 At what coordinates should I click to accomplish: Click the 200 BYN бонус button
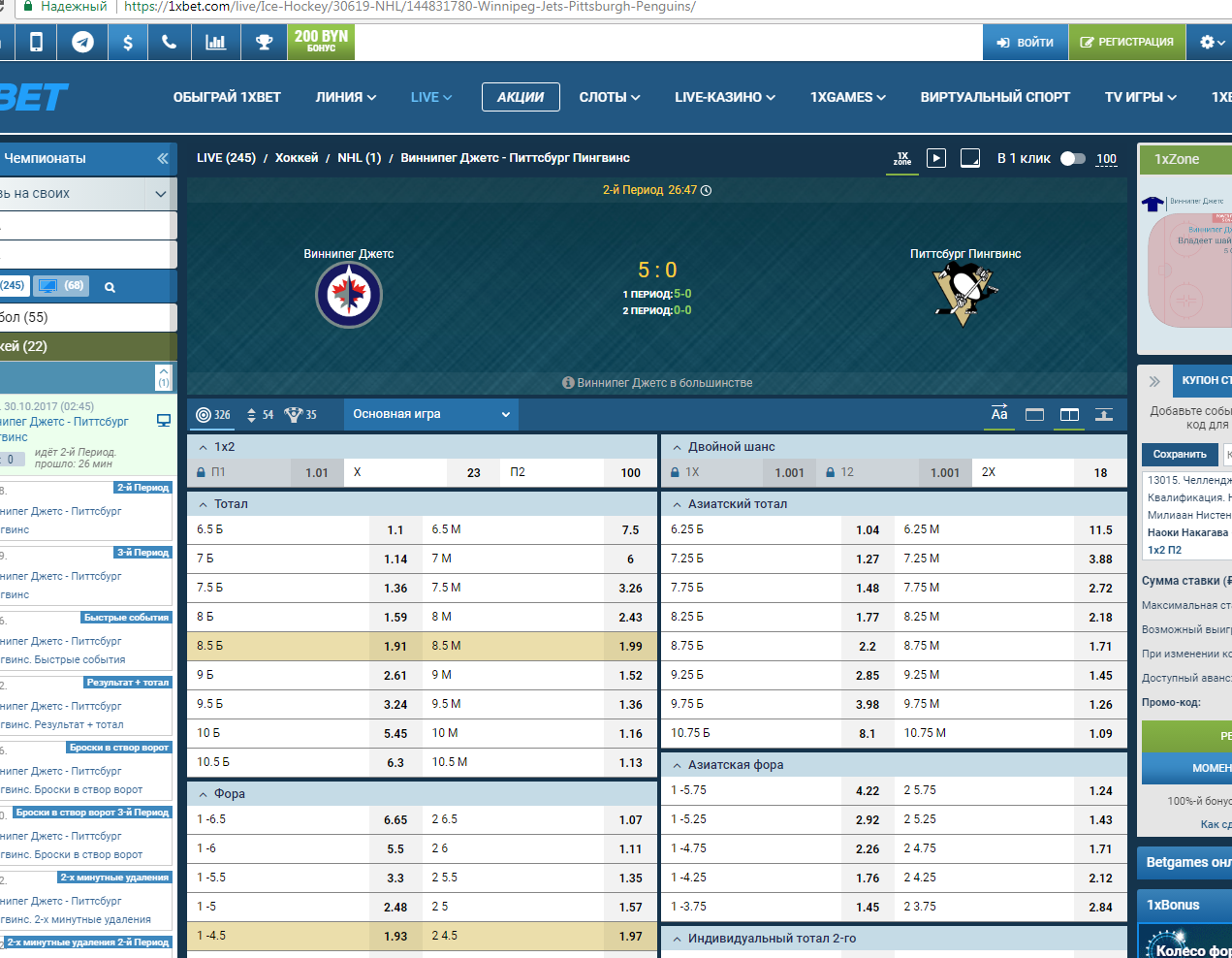coord(321,42)
